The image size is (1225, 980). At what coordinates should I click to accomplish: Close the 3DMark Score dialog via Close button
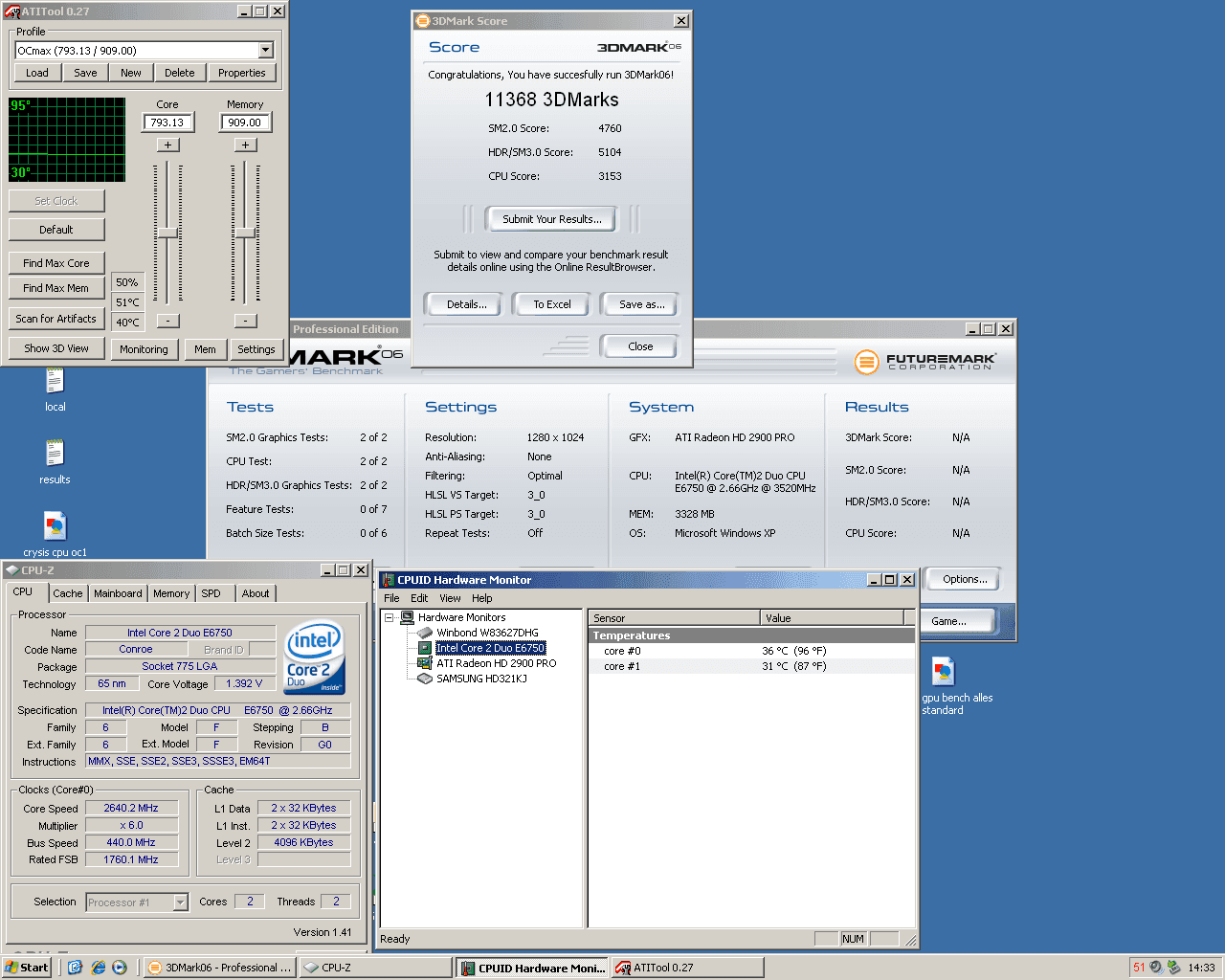click(640, 346)
